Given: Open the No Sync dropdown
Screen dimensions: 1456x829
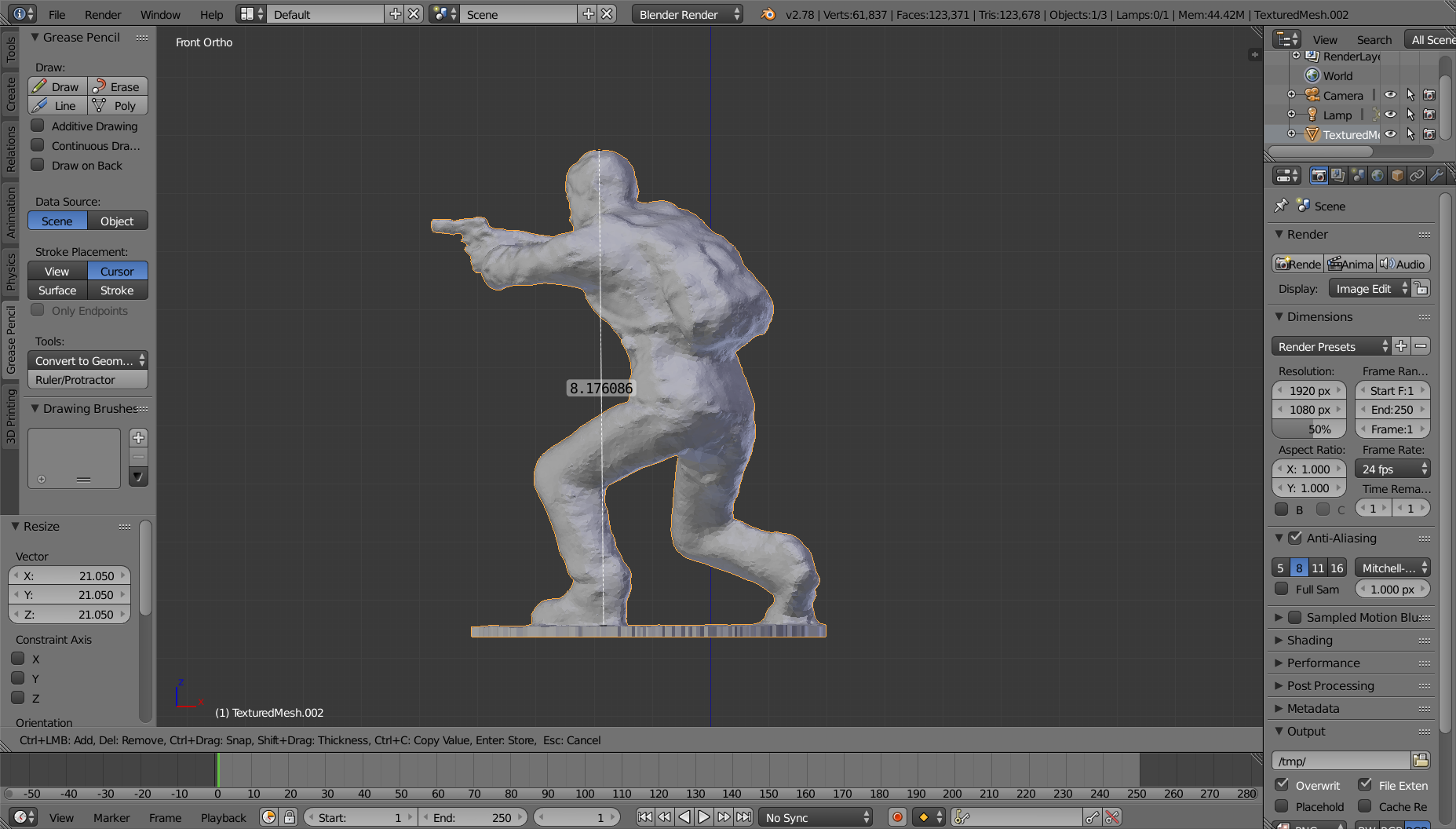Looking at the screenshot, I should click(816, 817).
